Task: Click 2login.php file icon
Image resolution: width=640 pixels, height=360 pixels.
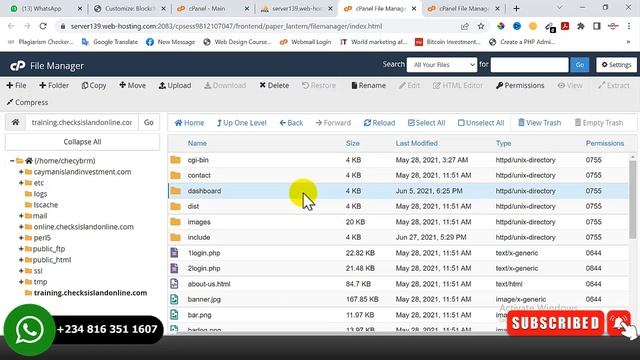Action: pos(174,268)
